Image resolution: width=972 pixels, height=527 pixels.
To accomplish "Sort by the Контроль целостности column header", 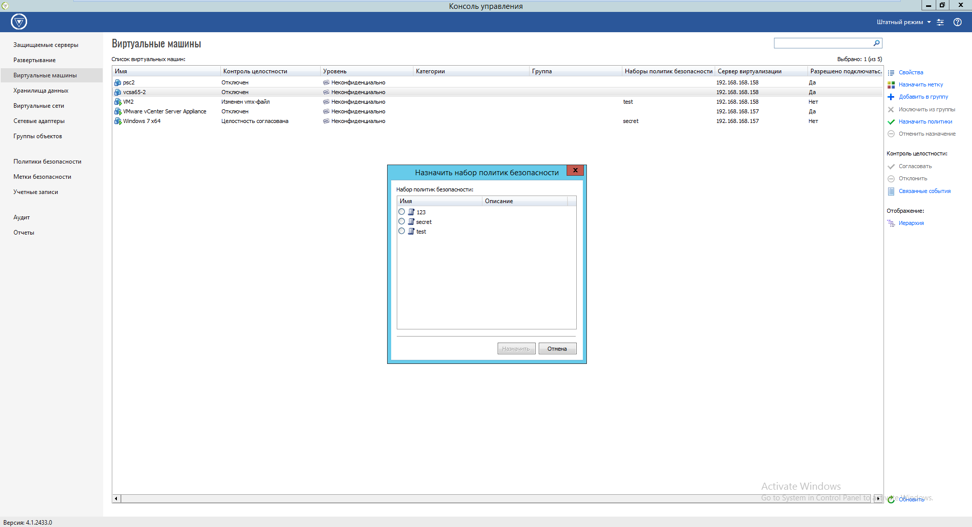I will (270, 71).
